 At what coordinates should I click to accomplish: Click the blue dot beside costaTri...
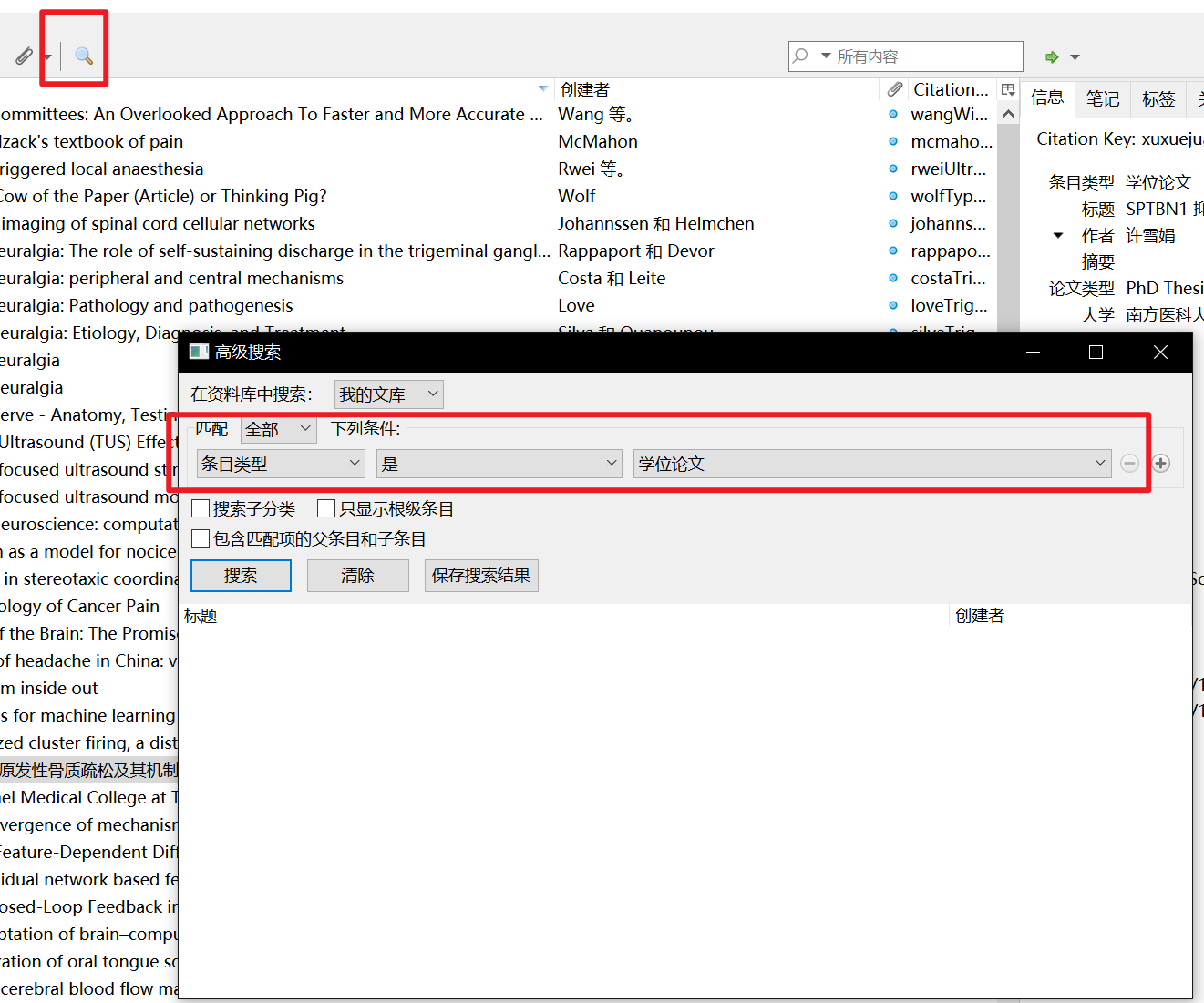pos(893,278)
